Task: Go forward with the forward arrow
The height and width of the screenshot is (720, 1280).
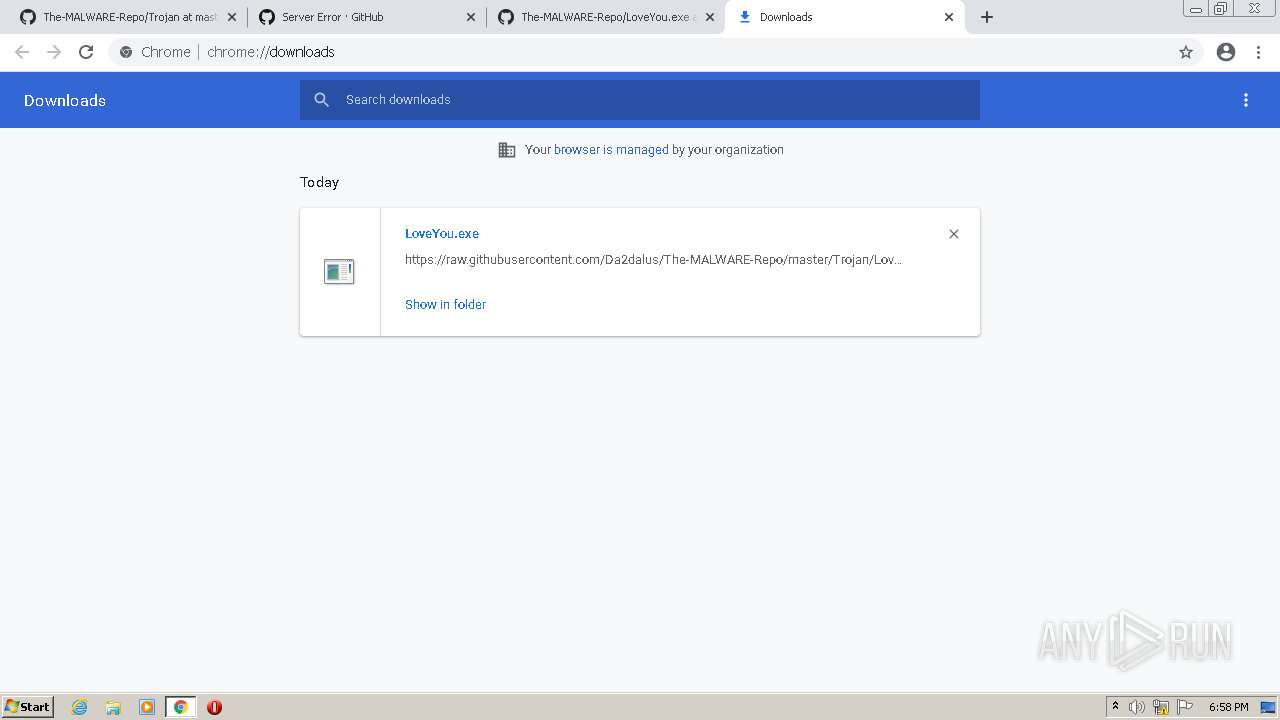Action: (54, 52)
